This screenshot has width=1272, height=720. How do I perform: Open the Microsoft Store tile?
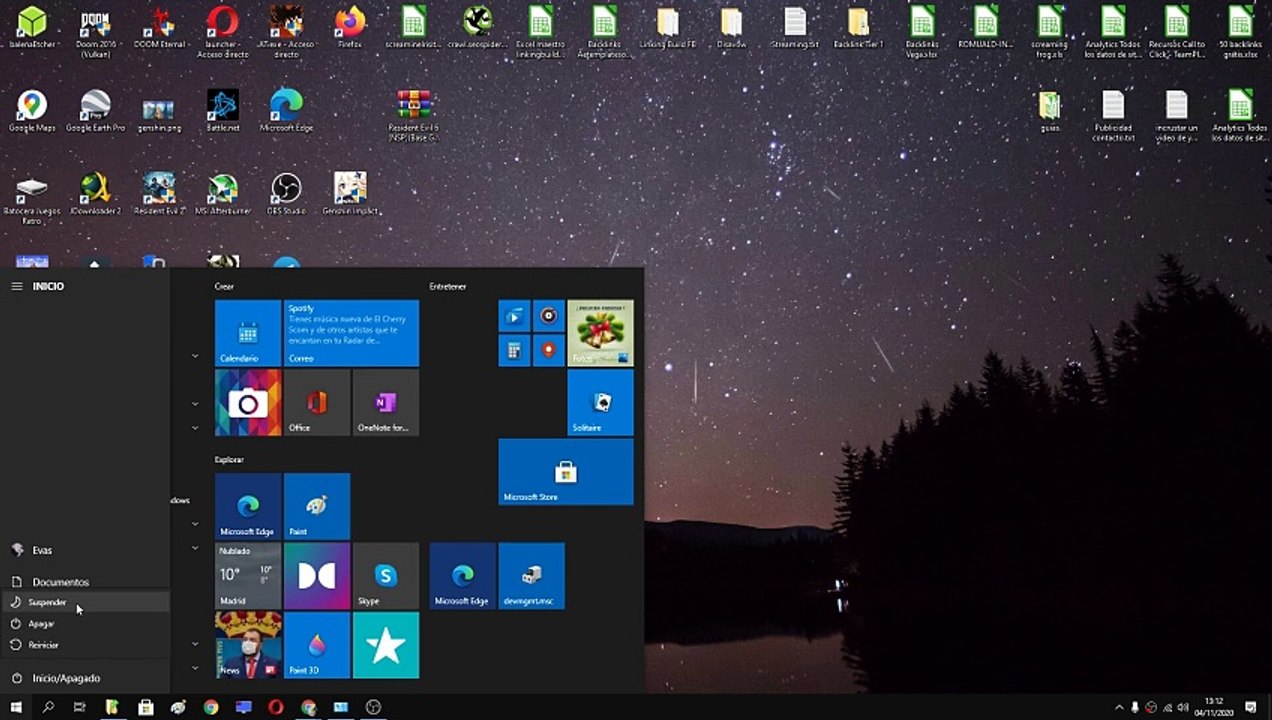(x=566, y=472)
